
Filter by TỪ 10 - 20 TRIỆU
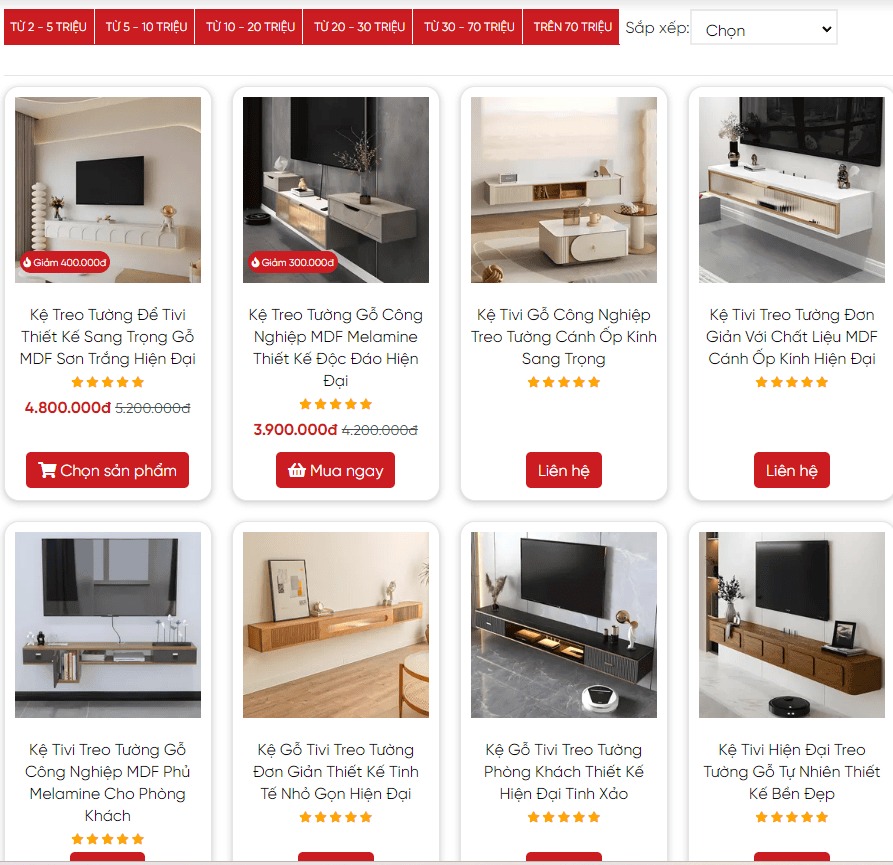(250, 27)
